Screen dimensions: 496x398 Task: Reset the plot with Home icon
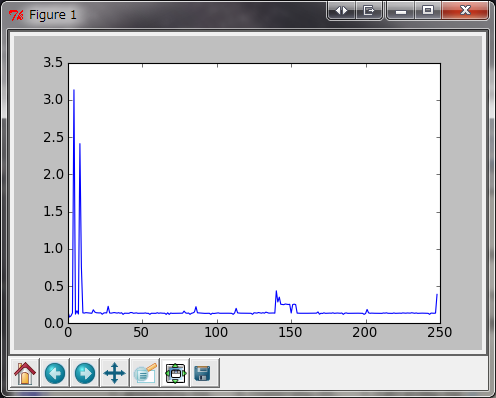pyautogui.click(x=25, y=373)
